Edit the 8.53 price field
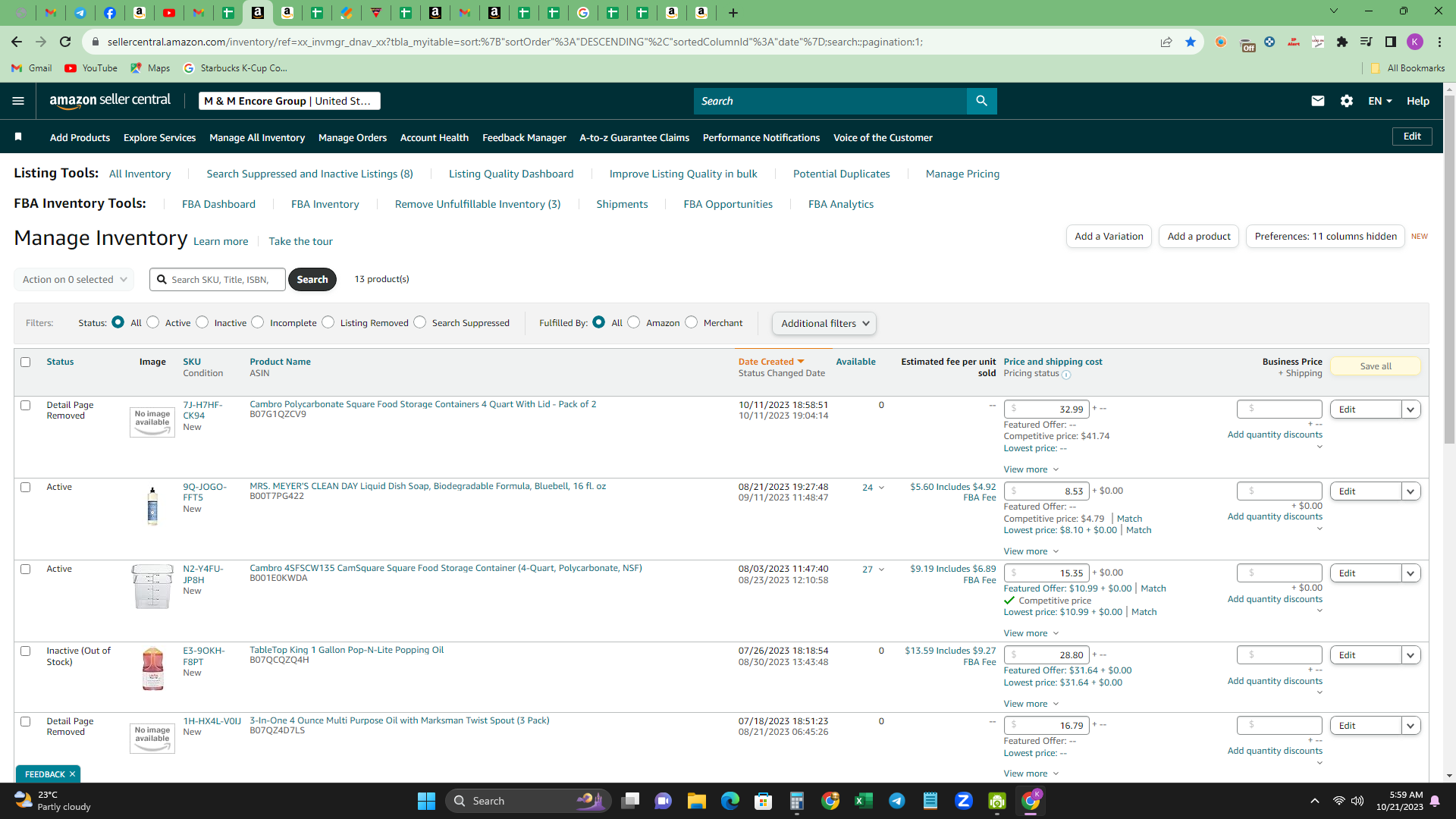This screenshot has width=1456, height=819. point(1046,491)
